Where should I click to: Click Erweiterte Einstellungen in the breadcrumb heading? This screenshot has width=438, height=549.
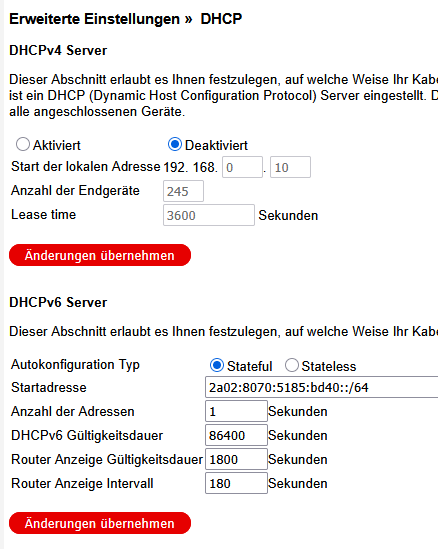(x=95, y=19)
